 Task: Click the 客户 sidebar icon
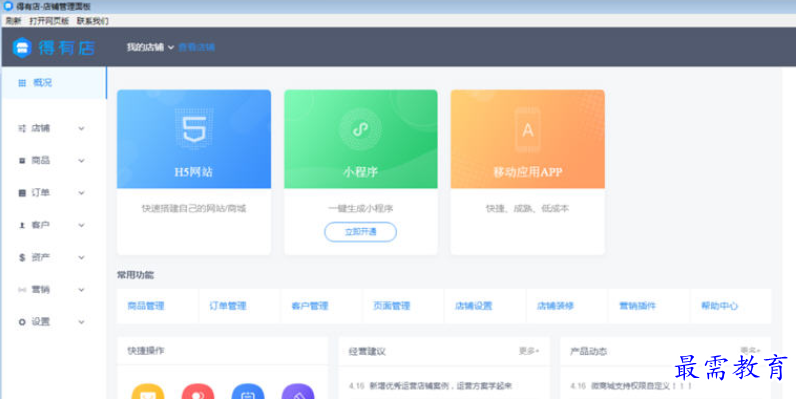(x=22, y=225)
